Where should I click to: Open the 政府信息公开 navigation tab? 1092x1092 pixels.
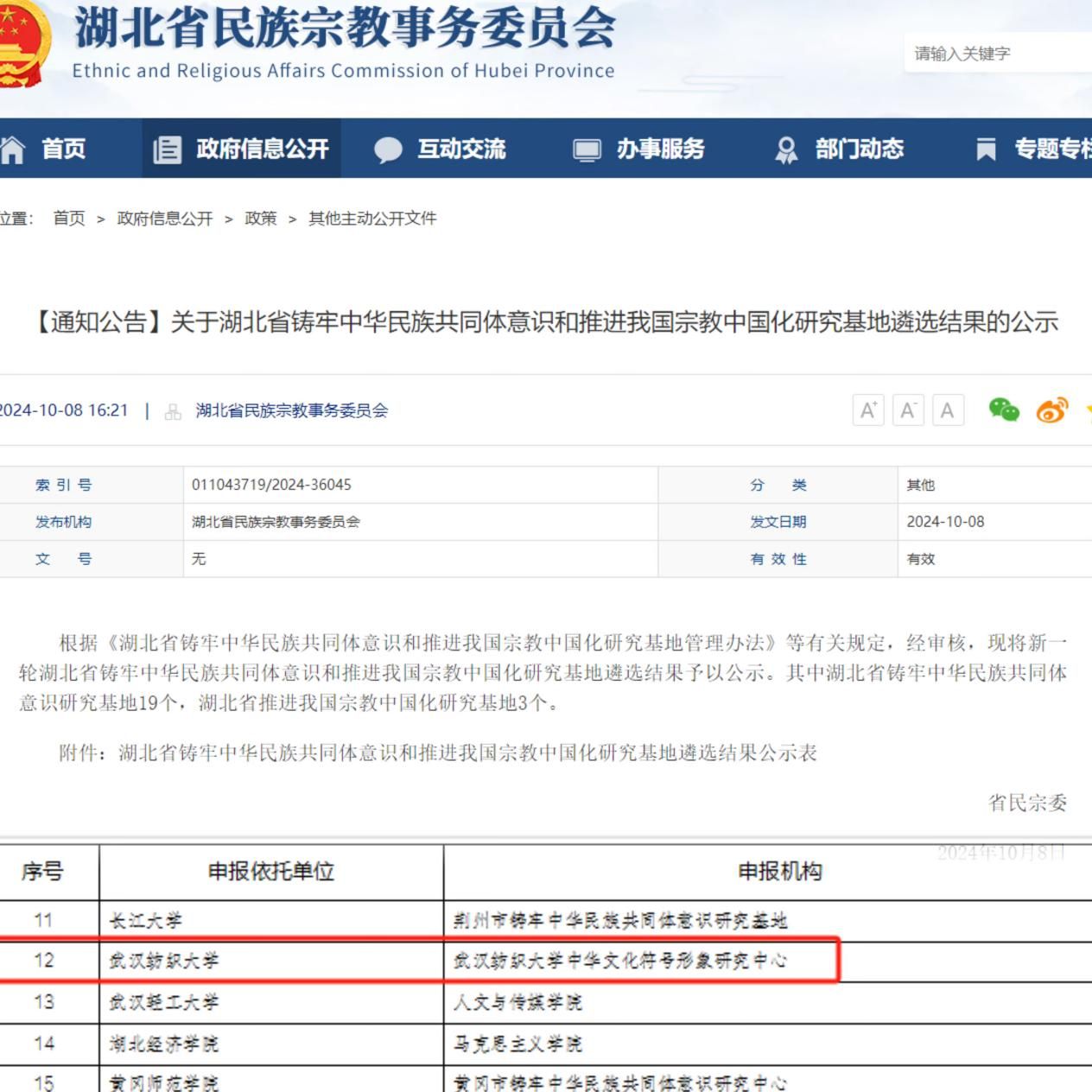click(x=242, y=149)
